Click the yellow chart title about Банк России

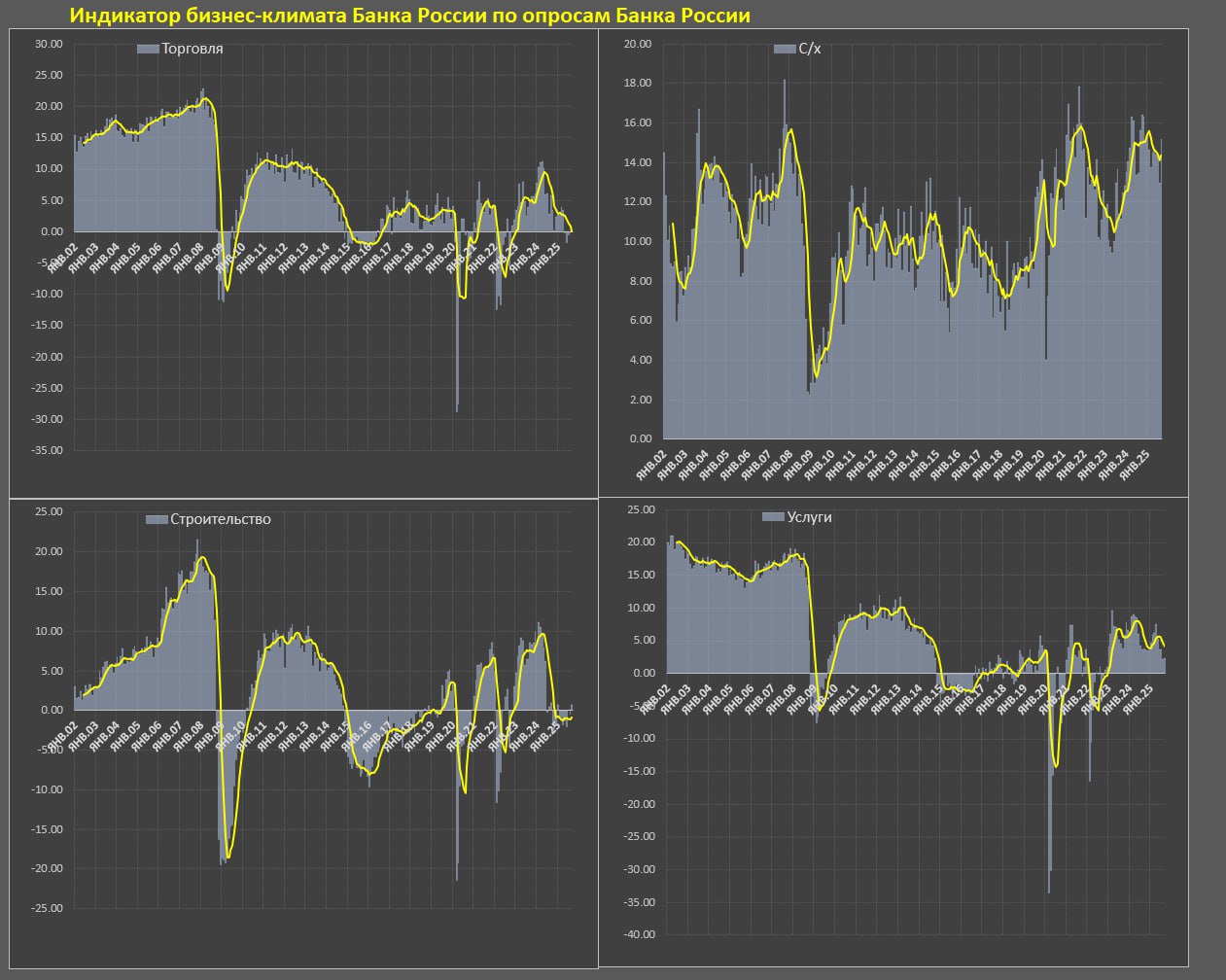pos(409,16)
